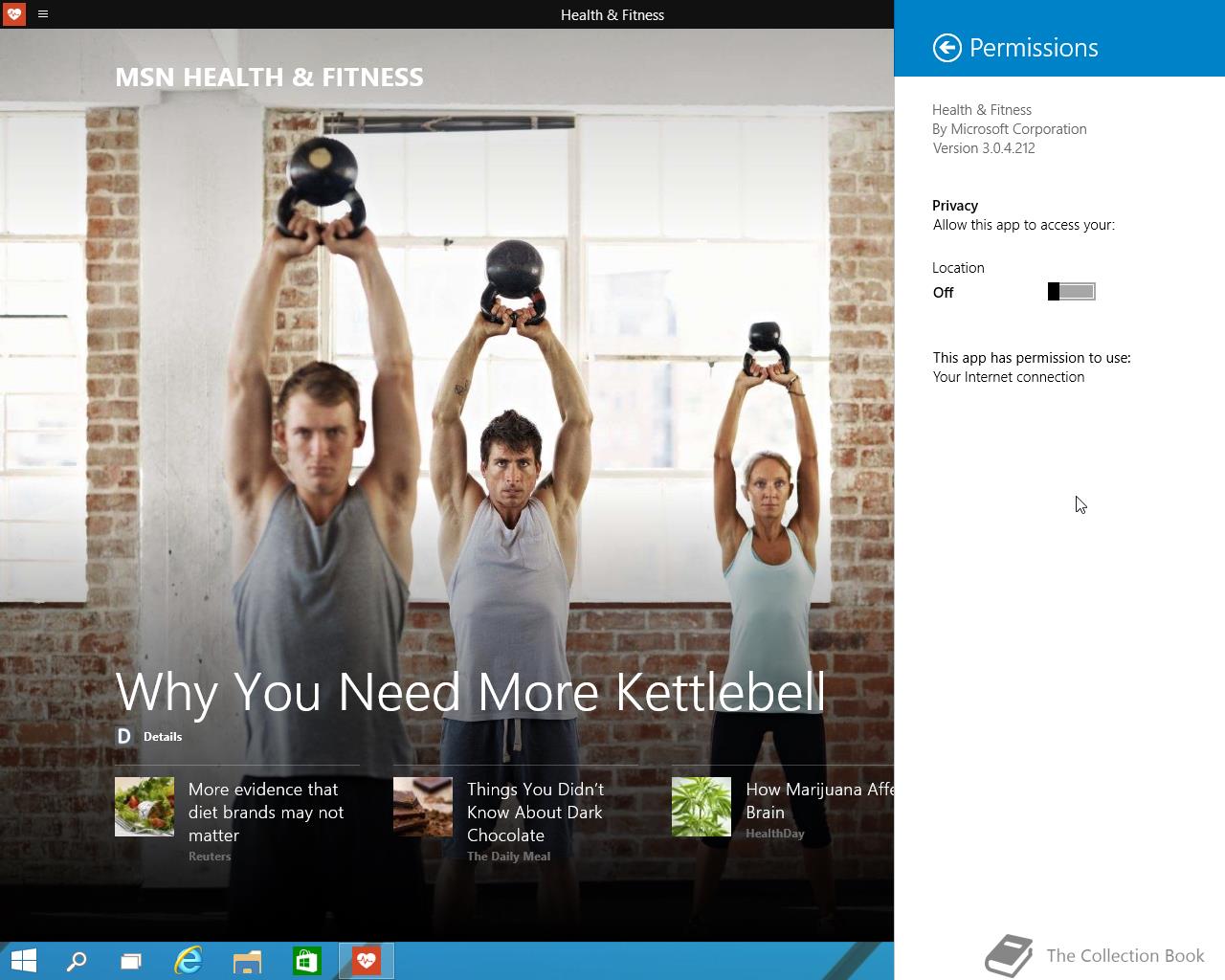This screenshot has width=1225, height=980.
Task: Open the Windows Start button
Action: pos(24,961)
